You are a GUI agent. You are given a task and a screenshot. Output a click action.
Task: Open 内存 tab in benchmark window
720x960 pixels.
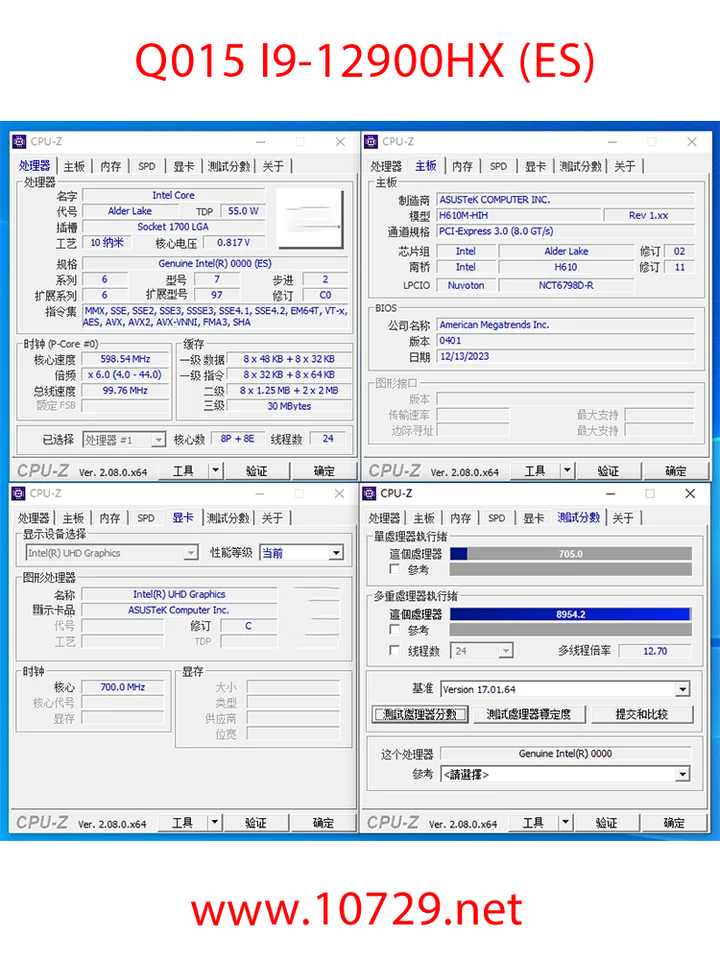click(460, 518)
